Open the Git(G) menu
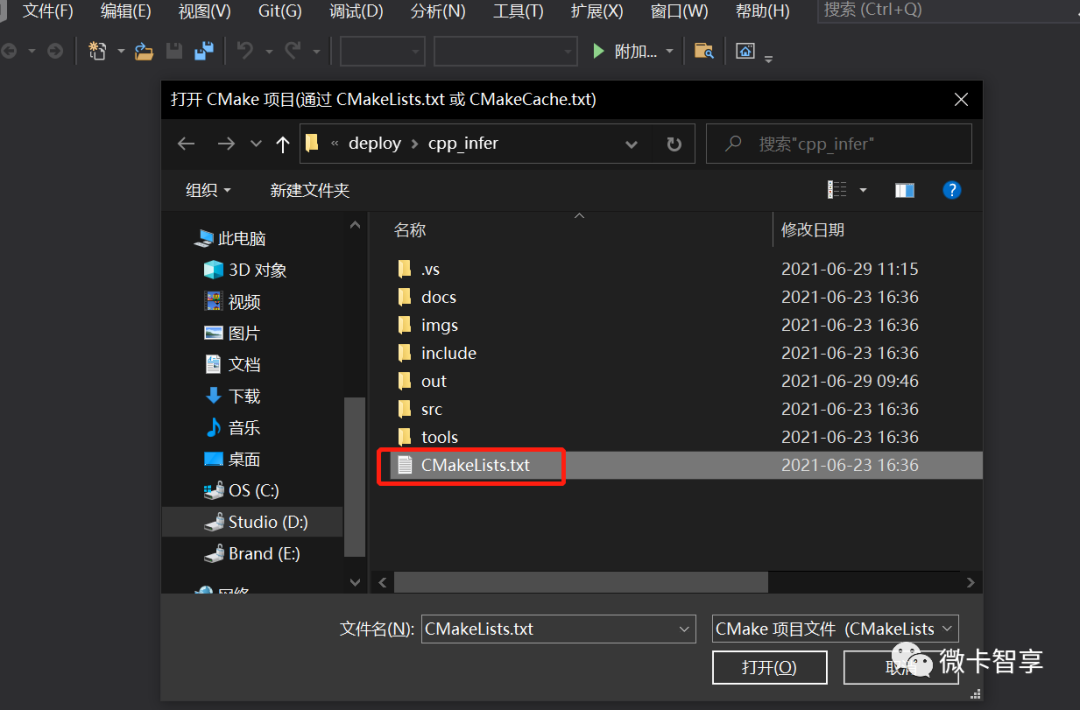Image resolution: width=1080 pixels, height=710 pixels. [280, 11]
